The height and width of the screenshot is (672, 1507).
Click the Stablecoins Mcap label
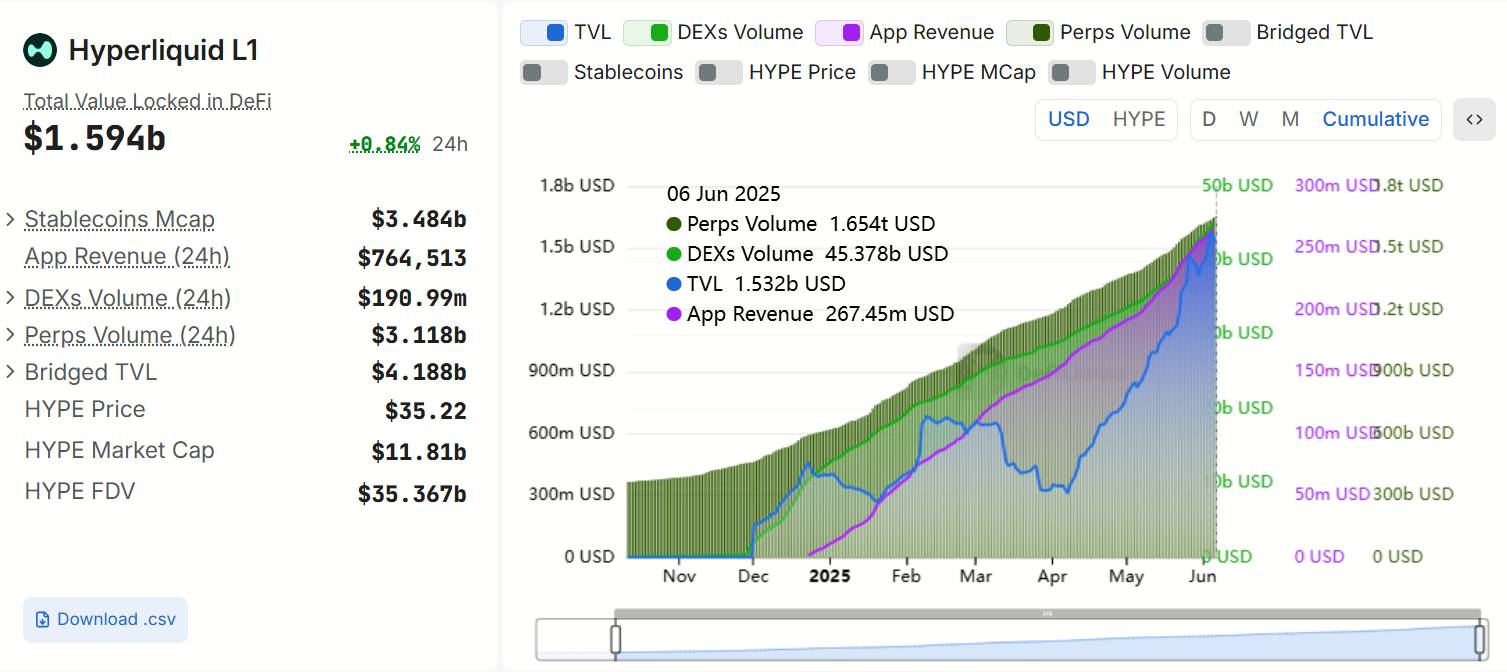120,220
